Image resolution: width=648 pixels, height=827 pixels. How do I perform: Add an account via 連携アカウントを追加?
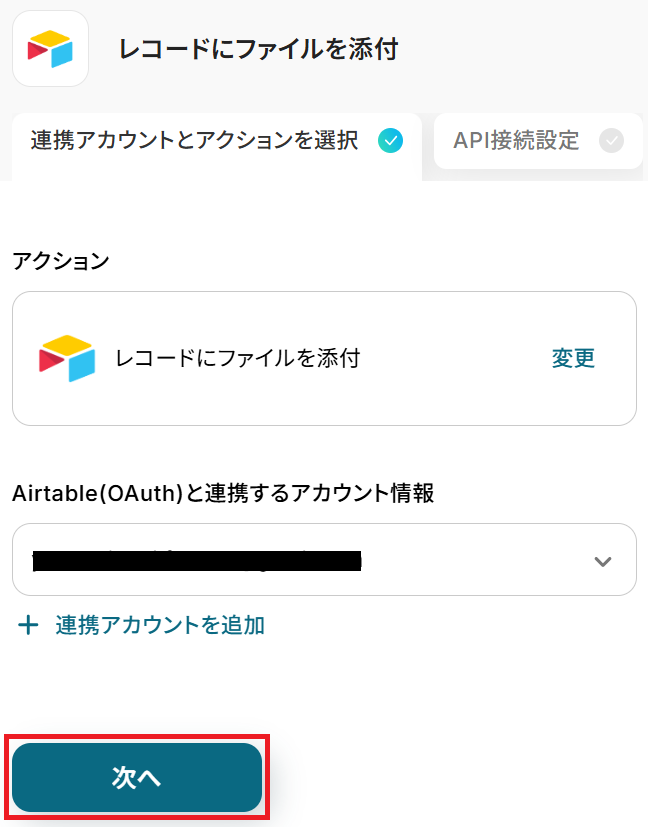[x=160, y=626]
